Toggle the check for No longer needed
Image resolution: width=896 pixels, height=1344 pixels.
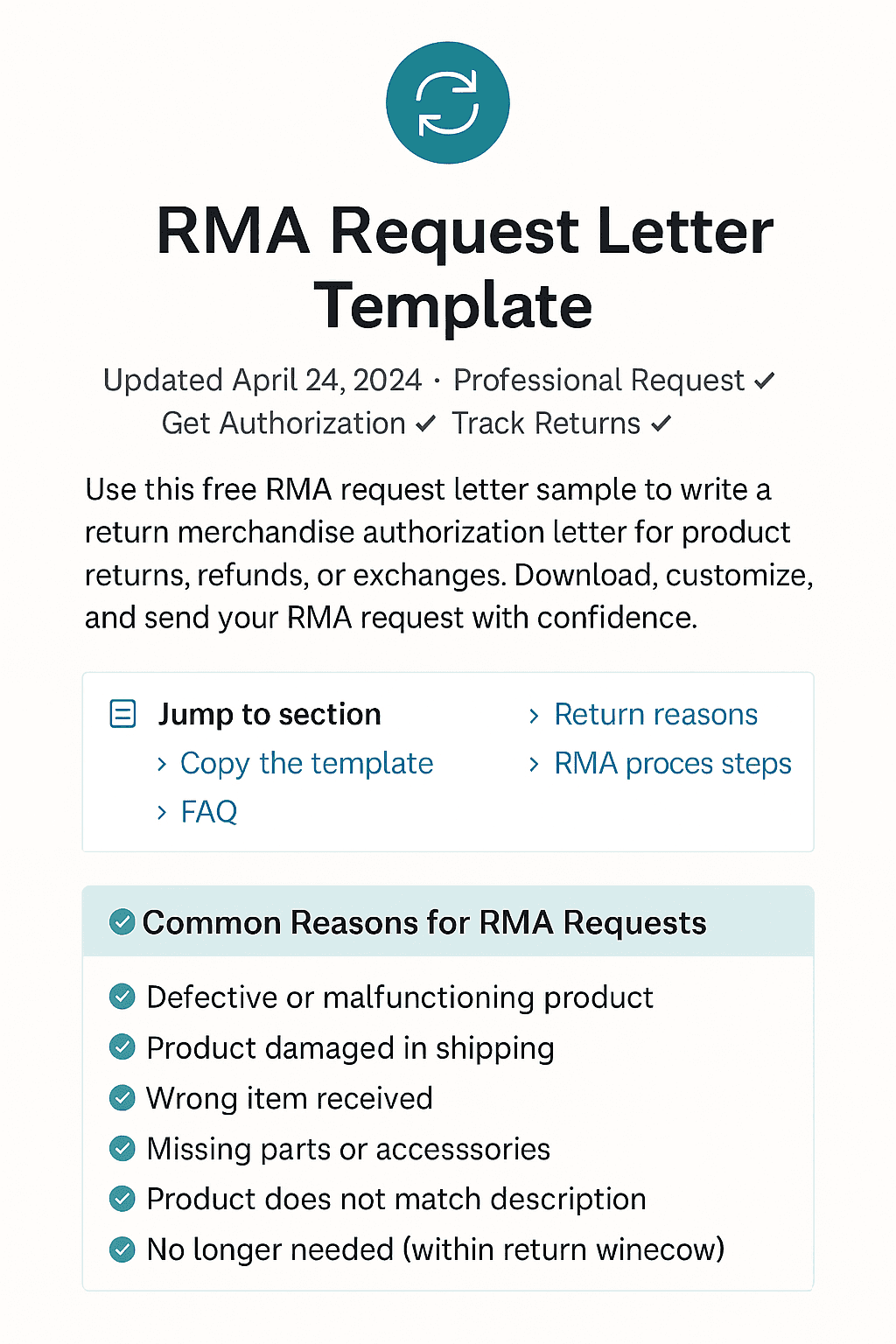coord(122,1249)
